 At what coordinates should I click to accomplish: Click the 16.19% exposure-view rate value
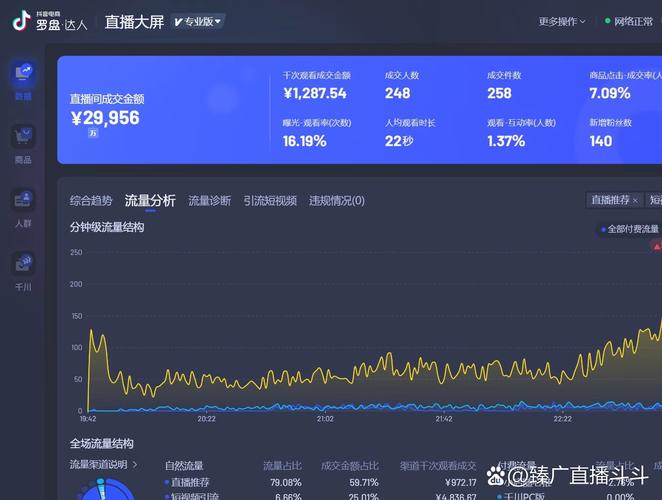click(x=304, y=141)
